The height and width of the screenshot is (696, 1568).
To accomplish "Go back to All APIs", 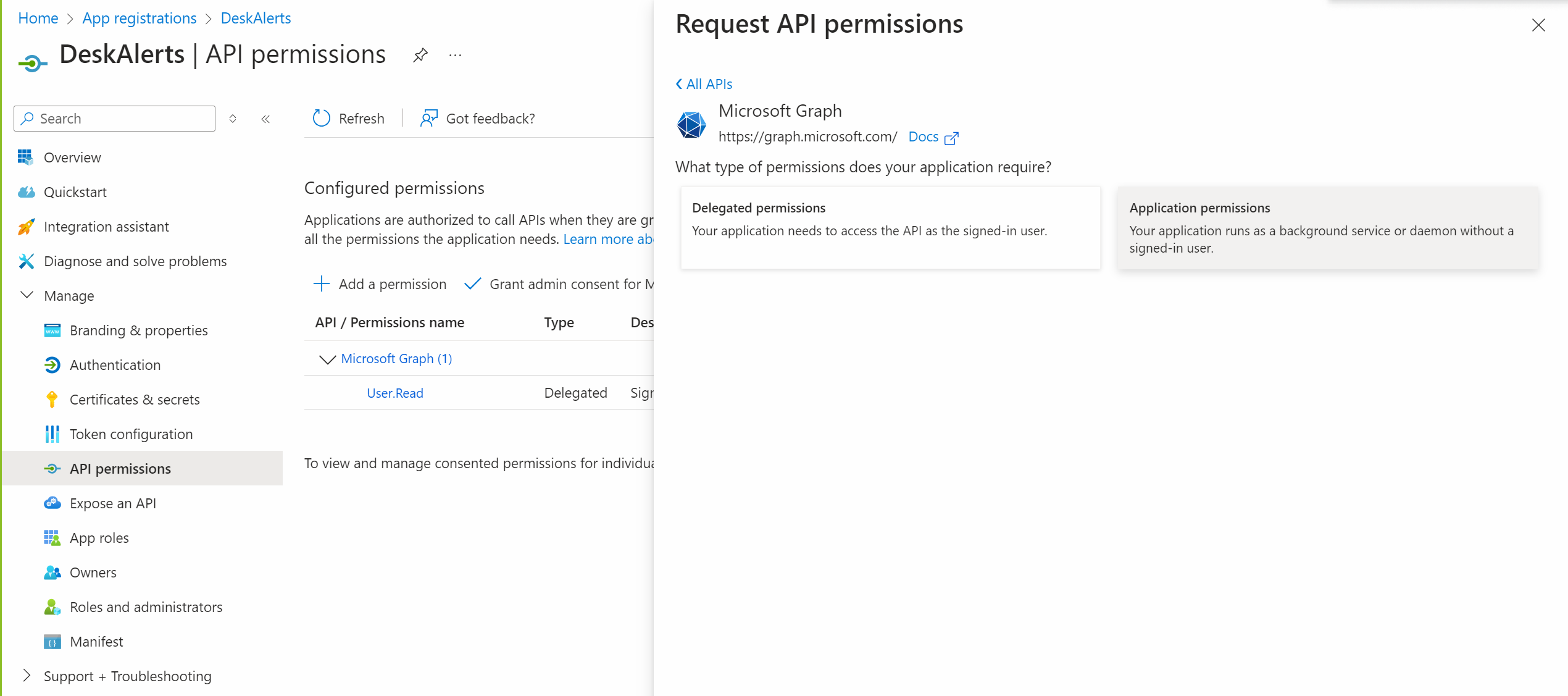I will (x=704, y=84).
